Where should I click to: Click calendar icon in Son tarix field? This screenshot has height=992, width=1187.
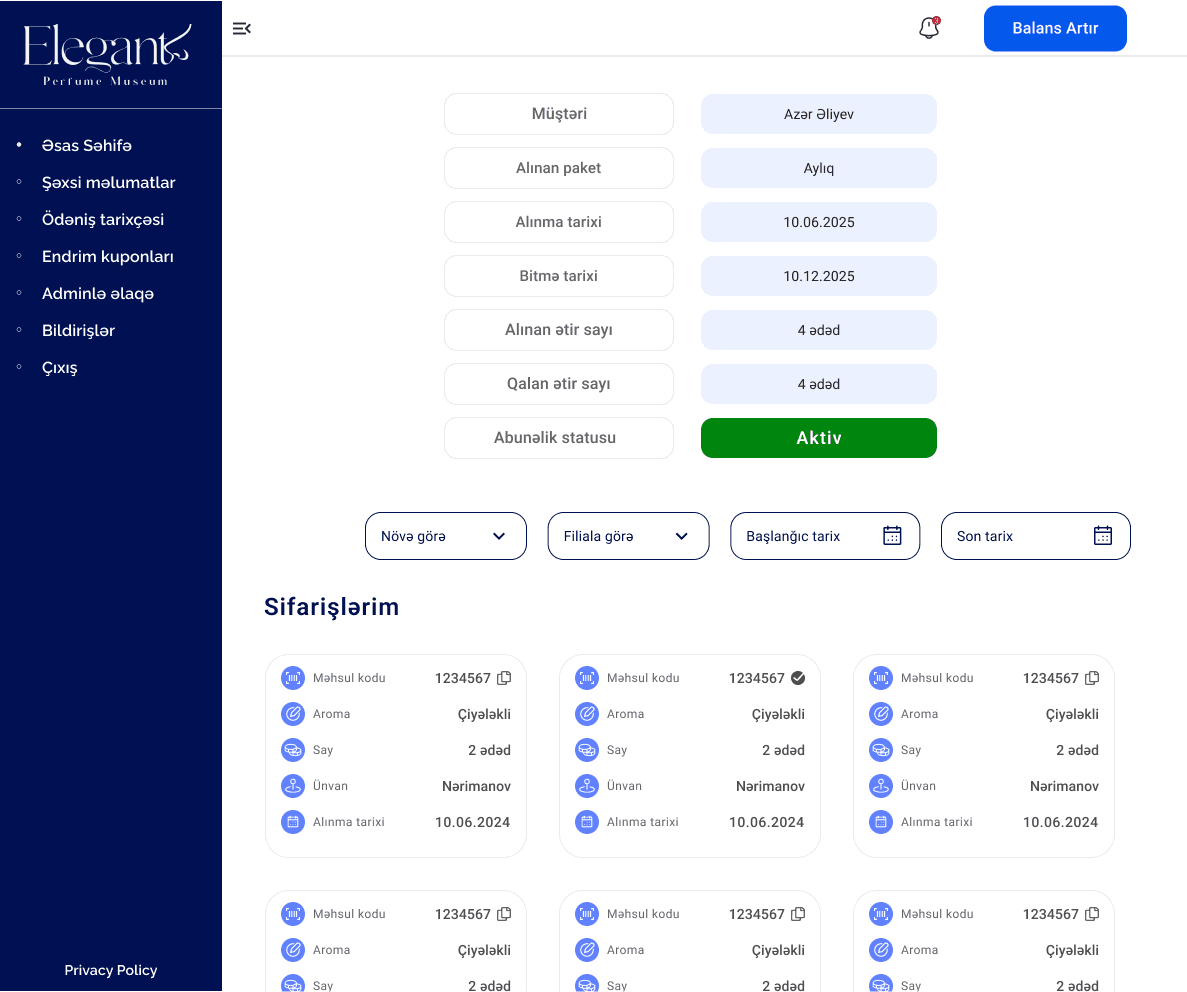(1102, 536)
